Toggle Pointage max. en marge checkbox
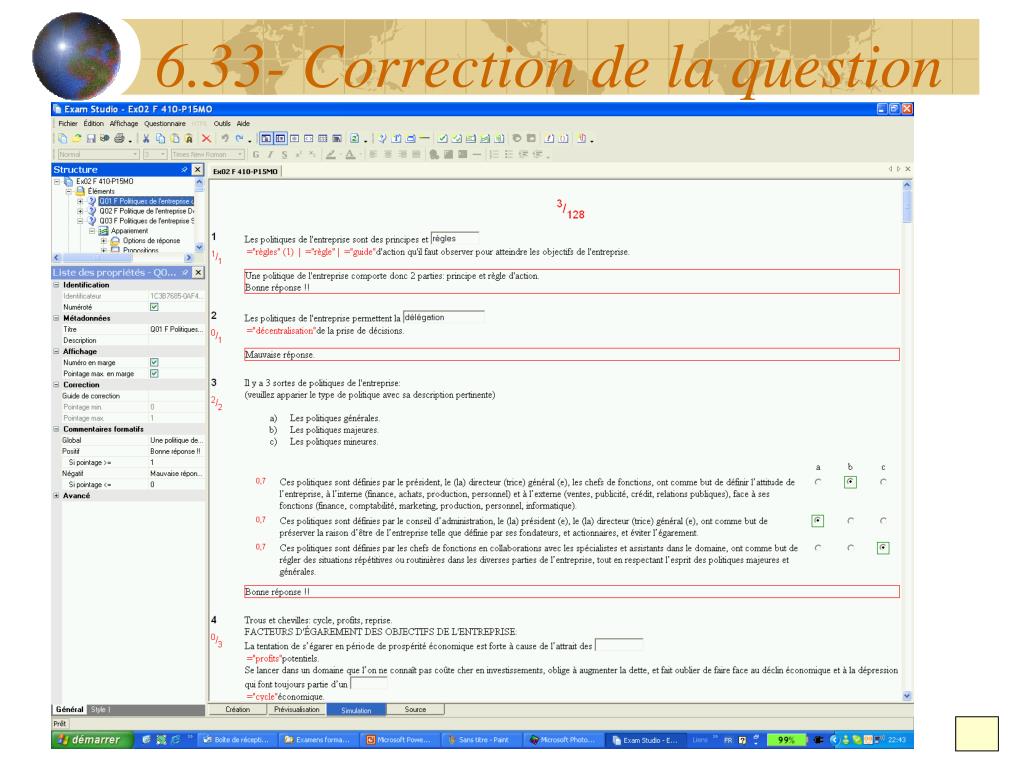 [x=154, y=374]
